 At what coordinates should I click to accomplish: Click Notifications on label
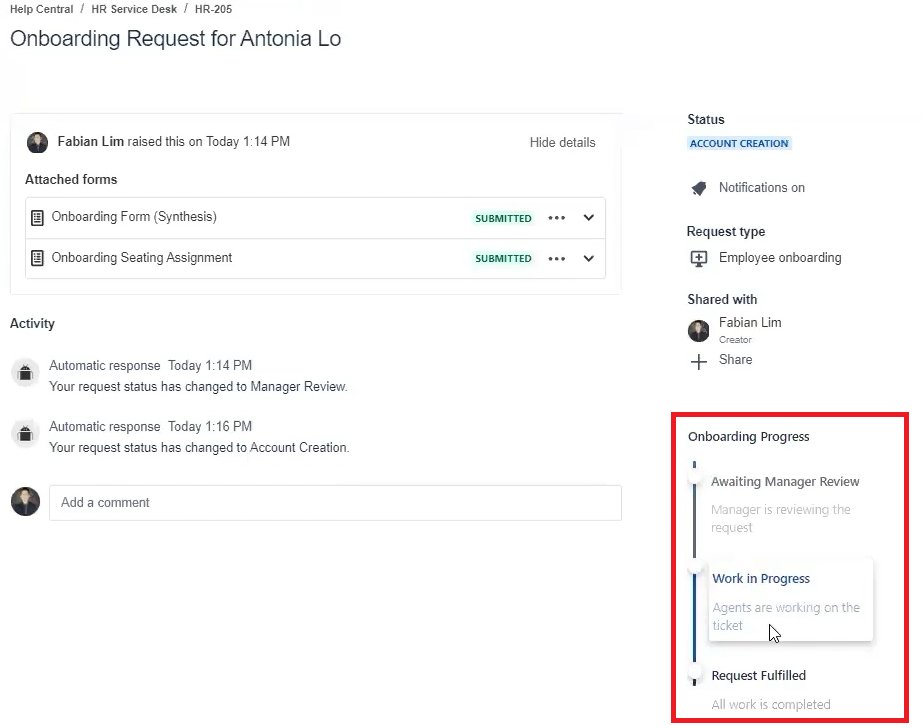point(762,188)
